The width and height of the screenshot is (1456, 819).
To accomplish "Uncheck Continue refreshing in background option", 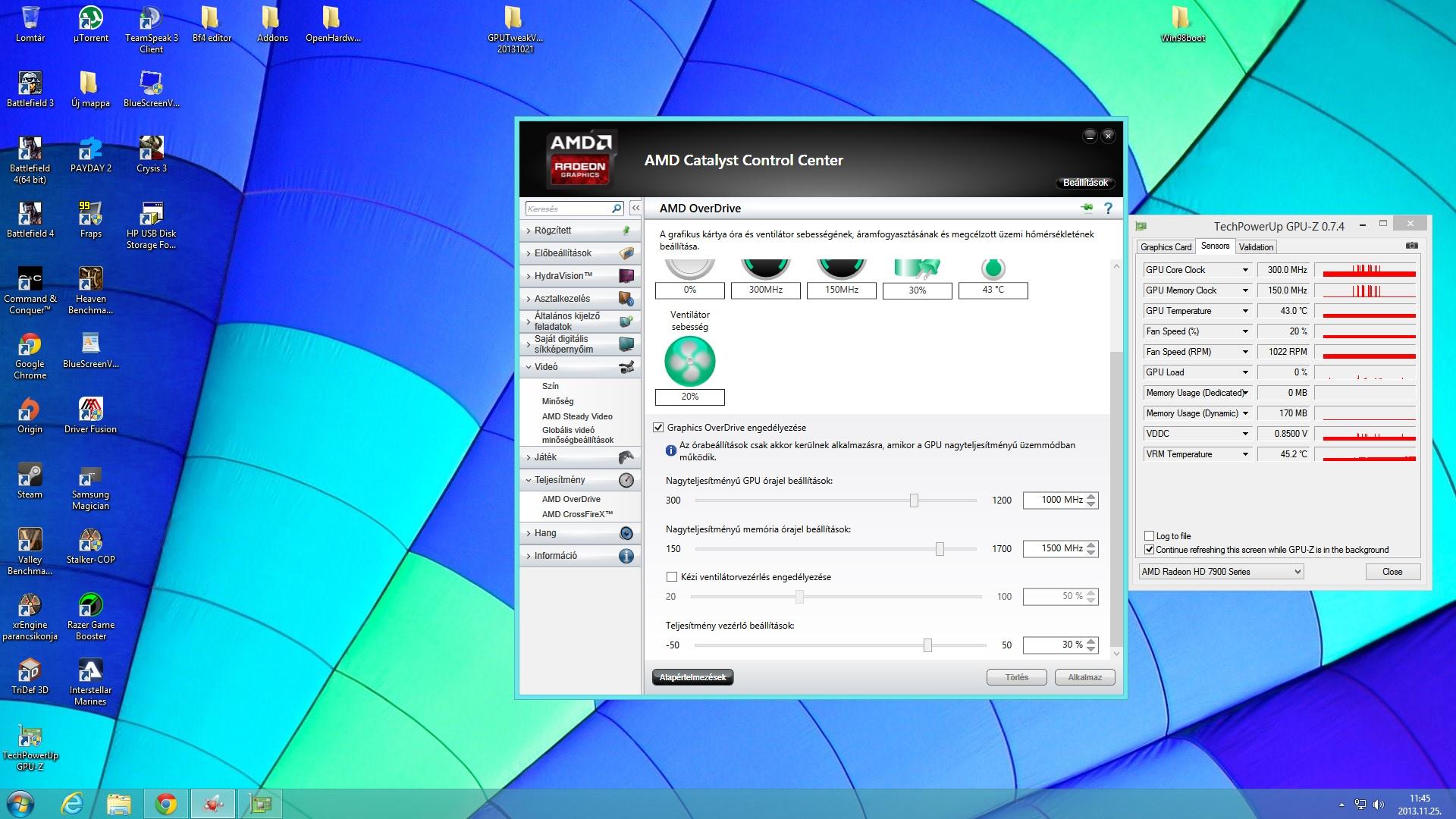I will point(1149,550).
